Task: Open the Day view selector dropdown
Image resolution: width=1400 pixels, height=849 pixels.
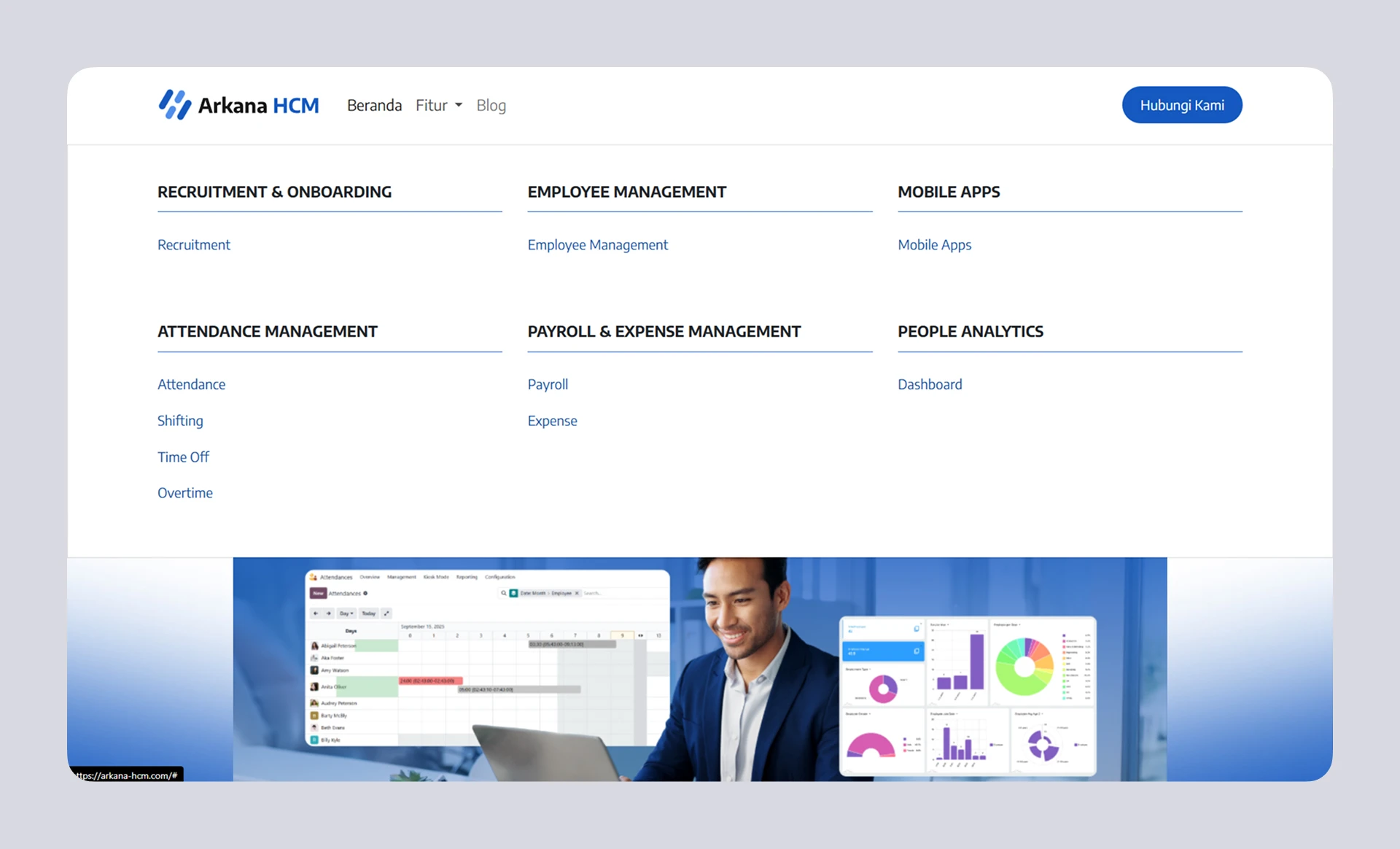Action: [x=346, y=613]
